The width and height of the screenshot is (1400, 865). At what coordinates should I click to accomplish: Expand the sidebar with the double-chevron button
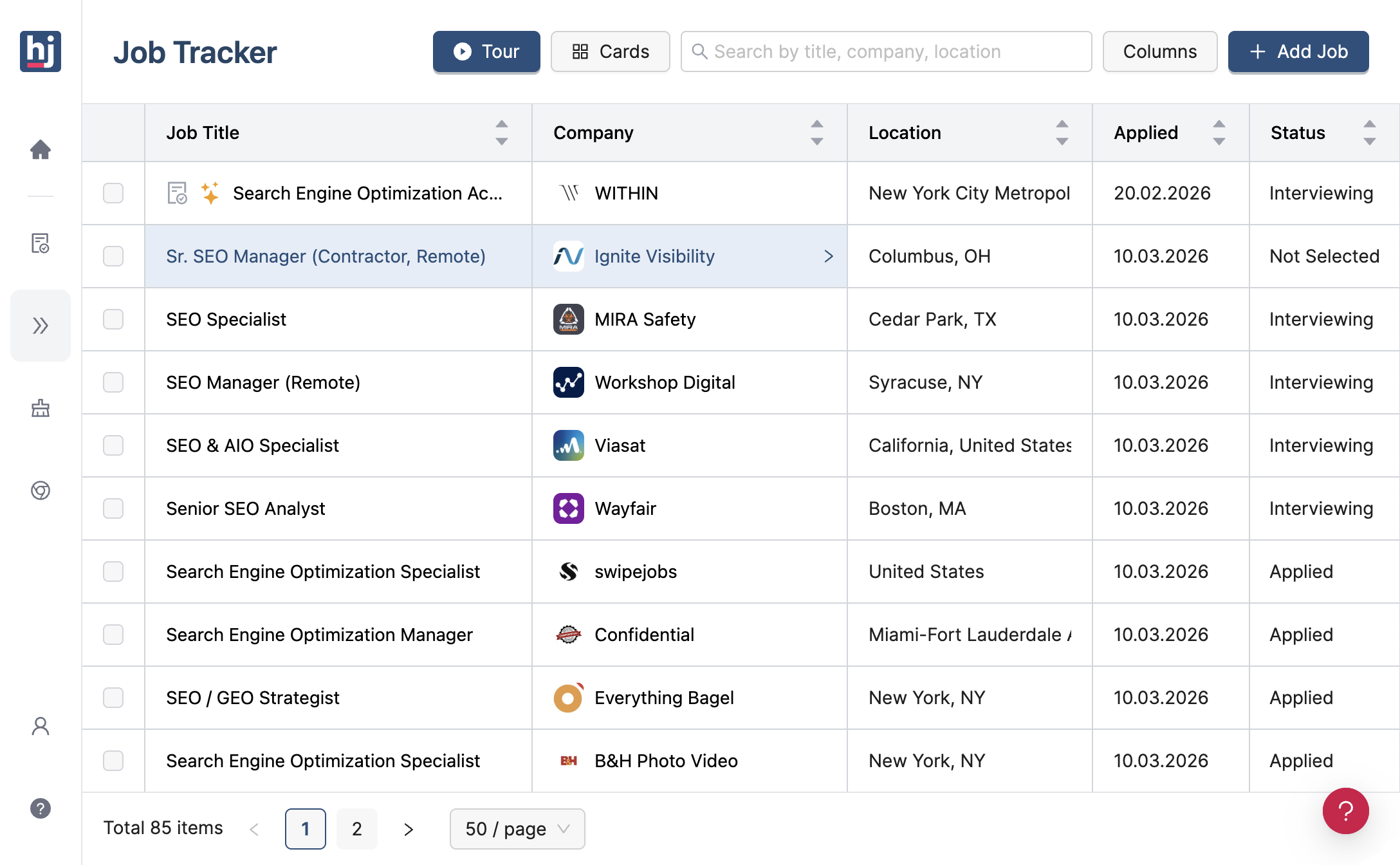click(41, 326)
